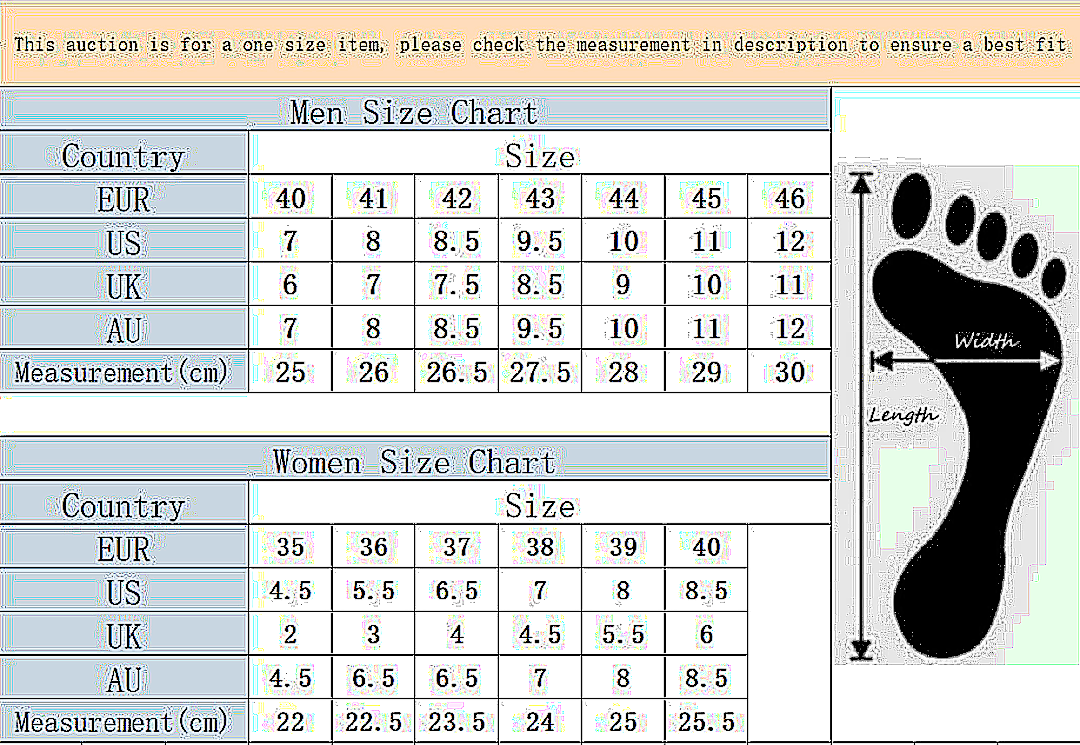The width and height of the screenshot is (1080, 745).
Task: Select EUR 35 cell in Women chart
Action: click(x=290, y=548)
